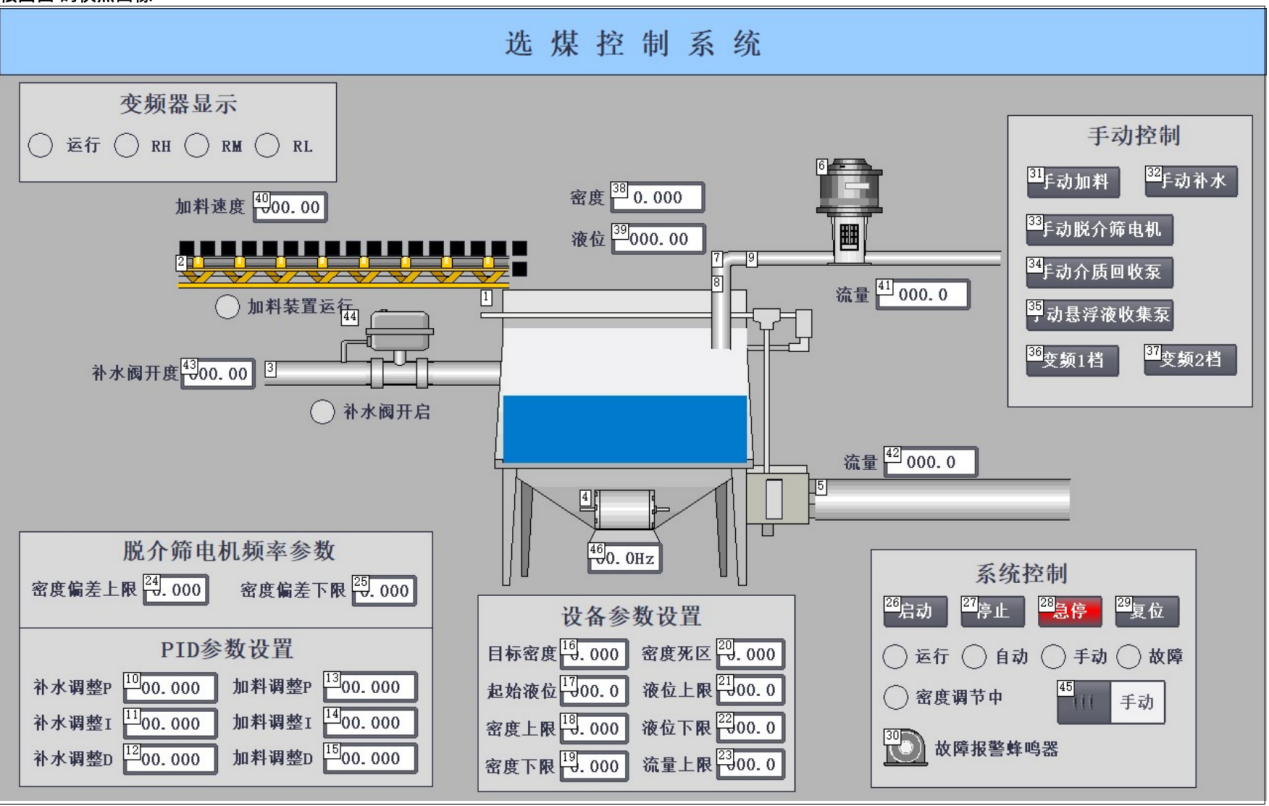1269x806 pixels.
Task: Click the 手动补水 button
Action: point(1191,182)
